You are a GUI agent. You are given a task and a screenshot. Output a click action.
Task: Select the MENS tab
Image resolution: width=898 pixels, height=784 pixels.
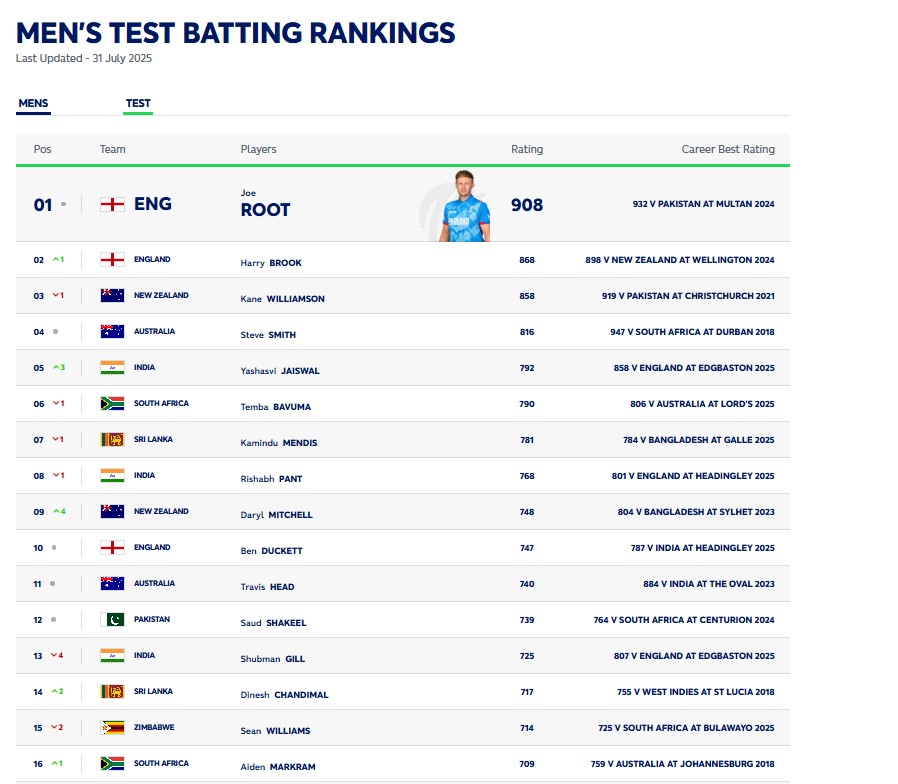(x=33, y=104)
